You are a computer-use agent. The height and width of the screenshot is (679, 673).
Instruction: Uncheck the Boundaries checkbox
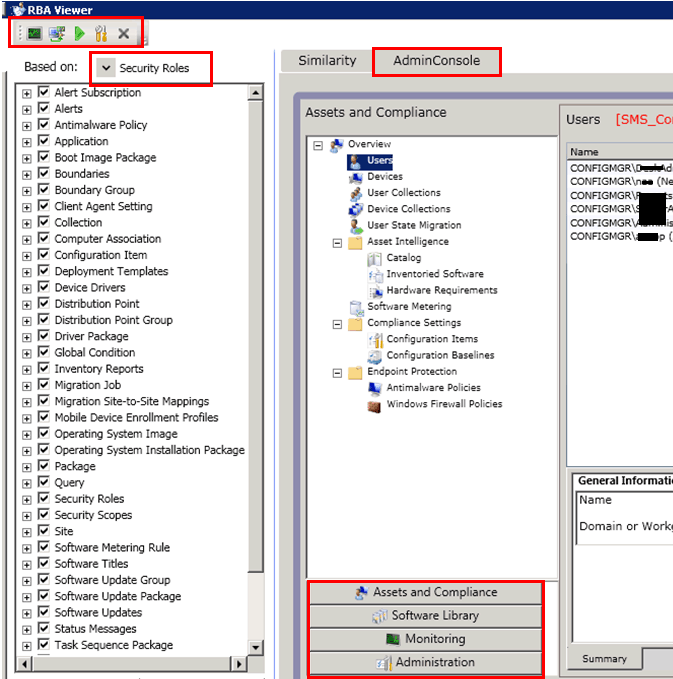click(x=44, y=173)
